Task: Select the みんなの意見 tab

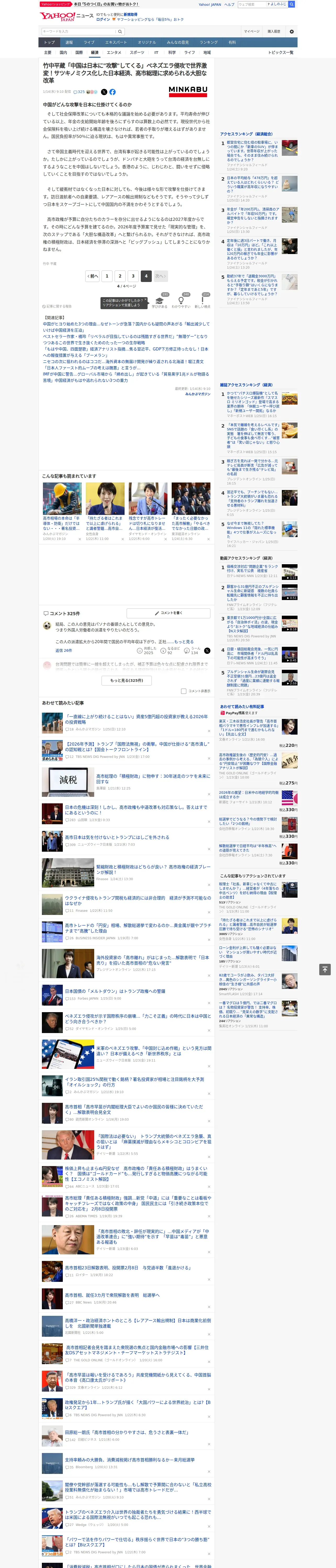Action: [x=178, y=43]
